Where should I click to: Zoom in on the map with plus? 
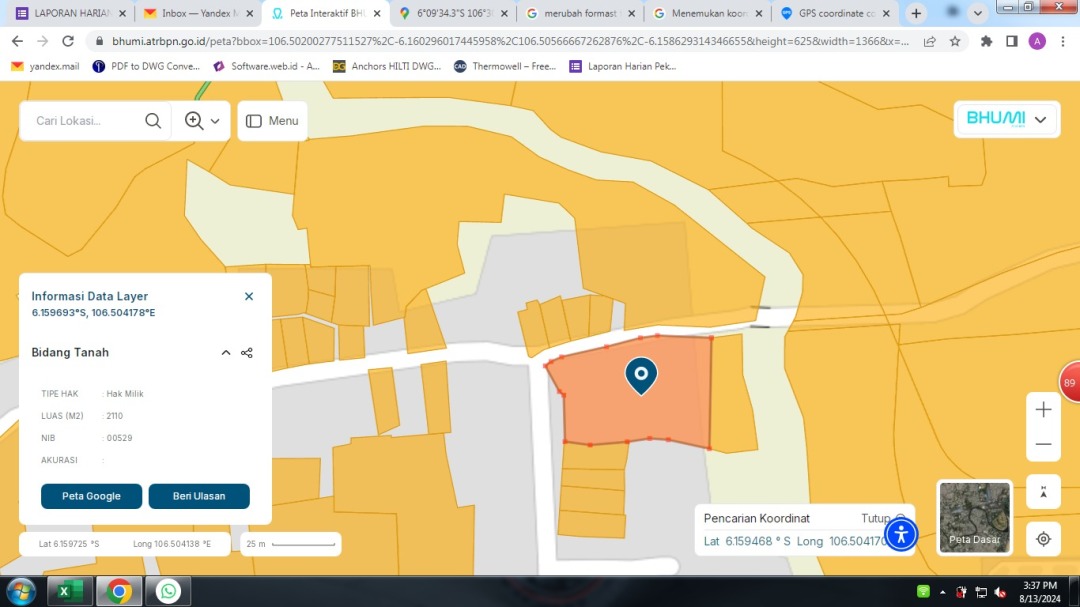[x=1043, y=410]
